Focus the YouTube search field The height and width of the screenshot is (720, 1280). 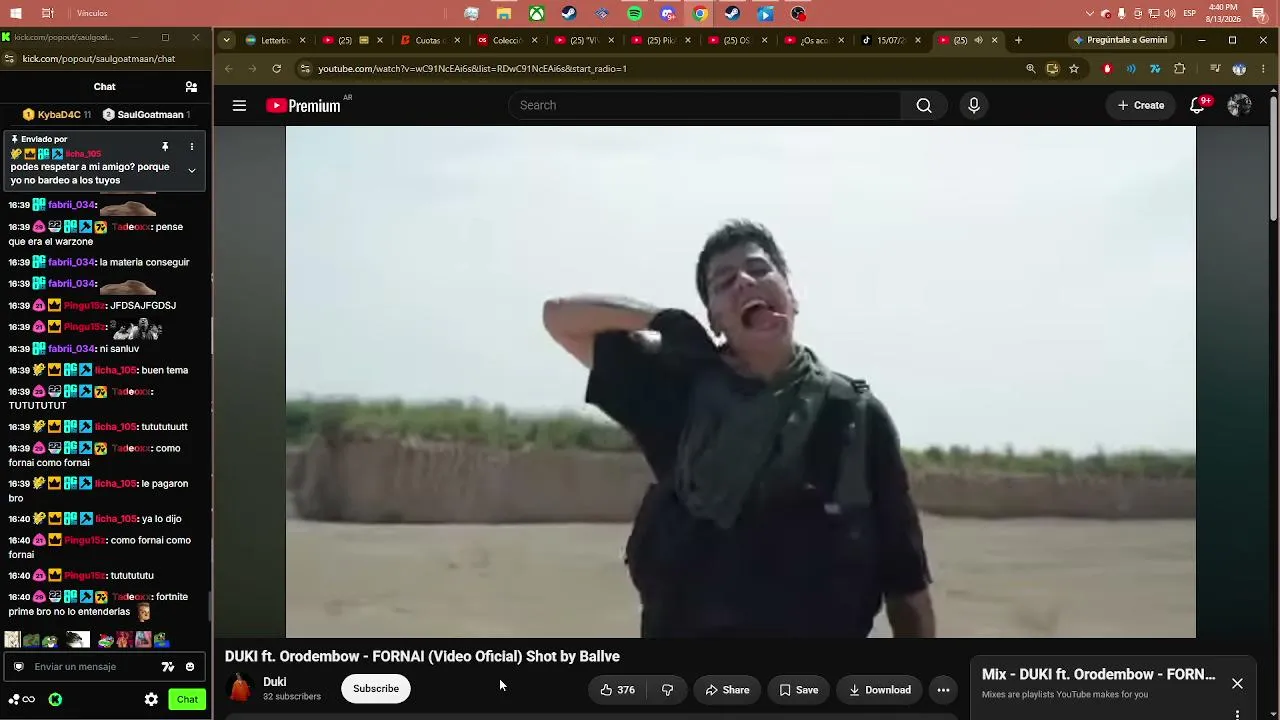click(x=705, y=105)
